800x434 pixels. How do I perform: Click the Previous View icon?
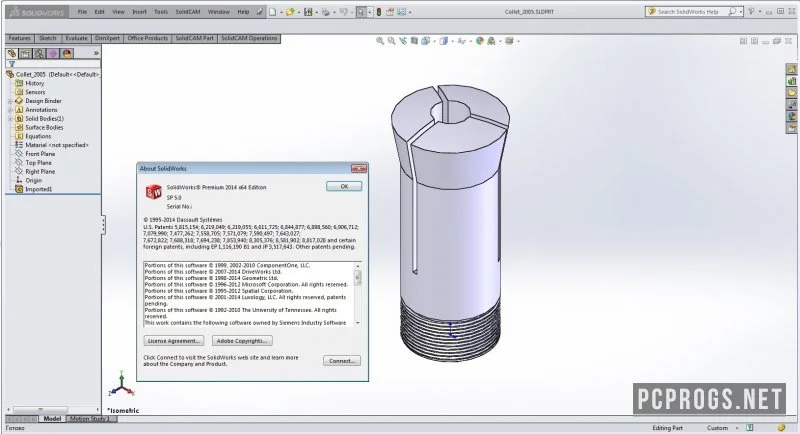403,41
